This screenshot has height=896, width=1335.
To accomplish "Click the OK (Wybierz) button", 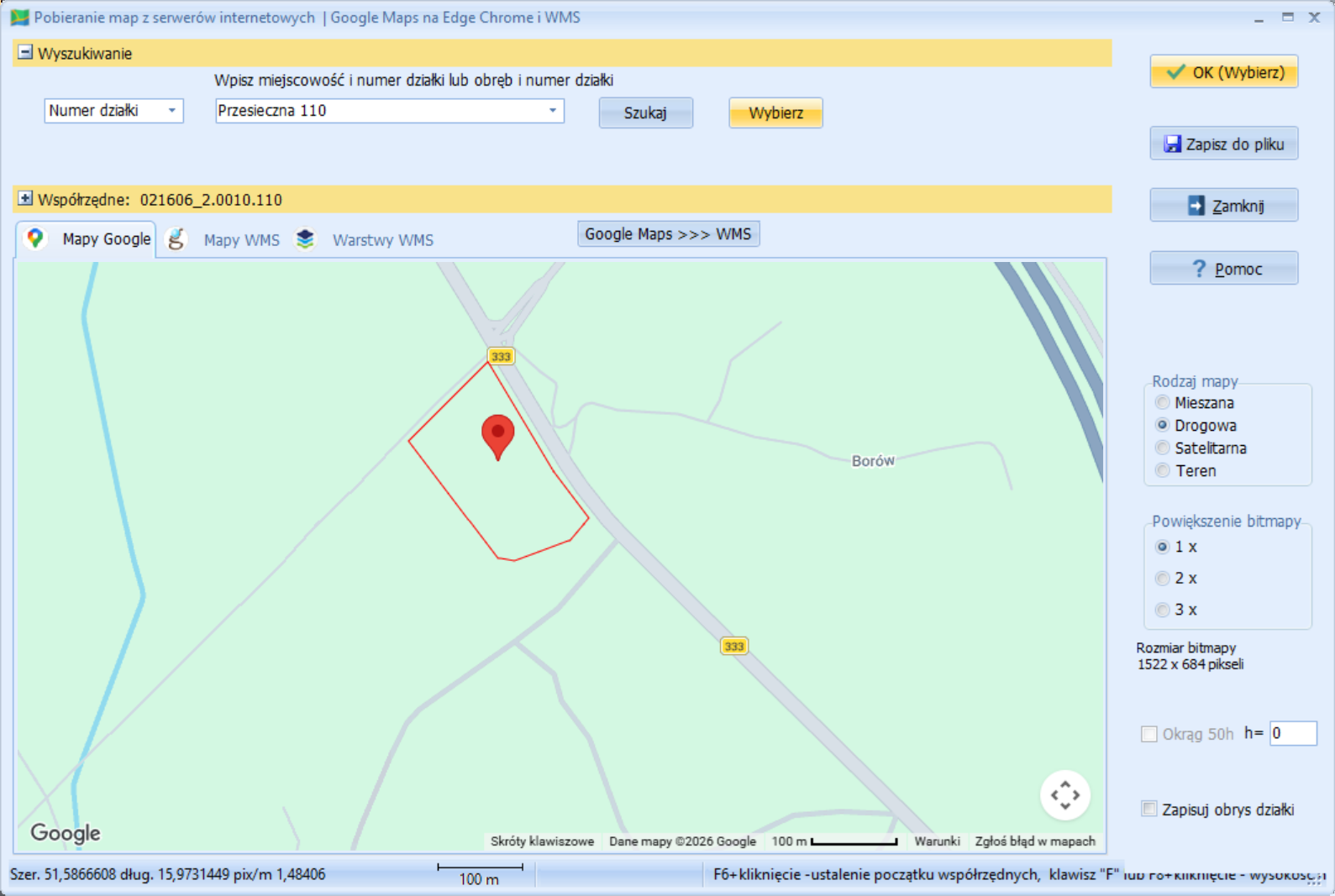I will click(x=1224, y=72).
